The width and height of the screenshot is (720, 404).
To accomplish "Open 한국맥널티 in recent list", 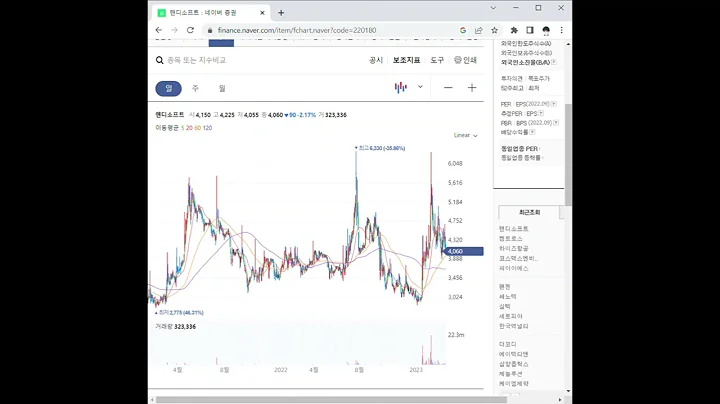I will [x=514, y=326].
